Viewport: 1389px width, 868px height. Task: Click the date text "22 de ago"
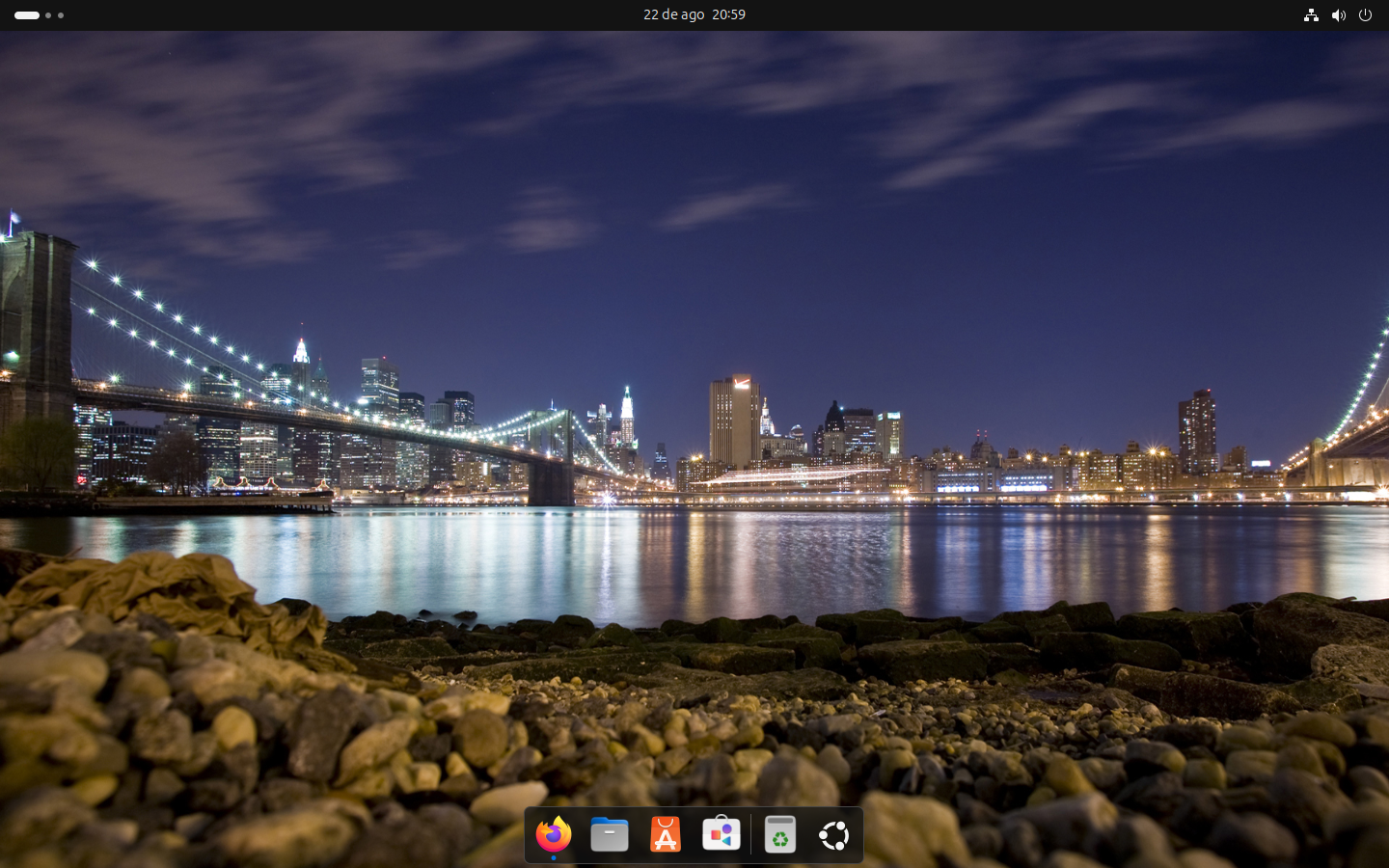coord(673,15)
